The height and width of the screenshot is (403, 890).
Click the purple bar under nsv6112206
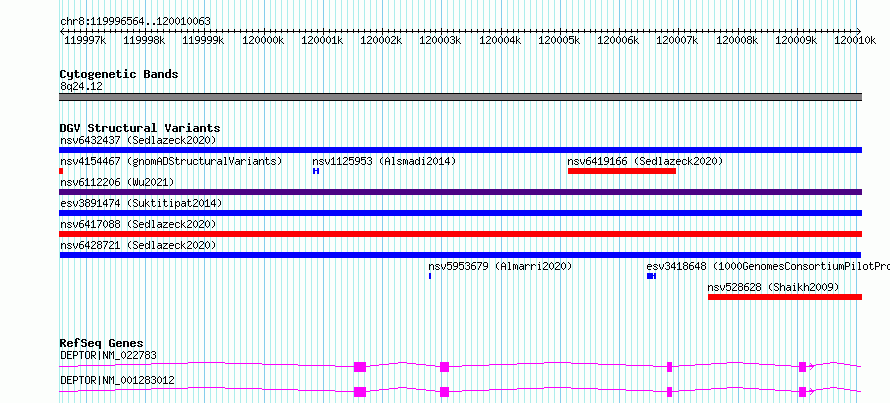461,192
